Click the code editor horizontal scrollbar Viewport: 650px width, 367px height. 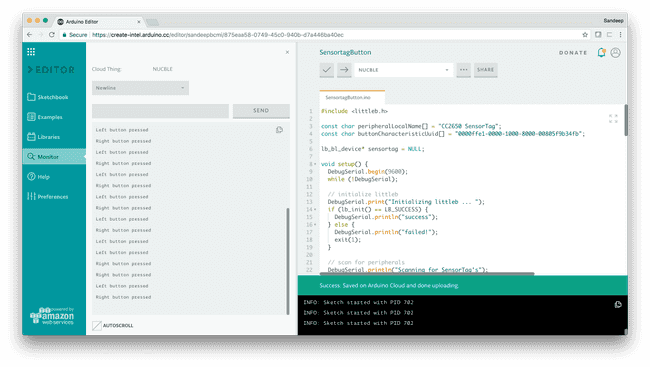point(427,274)
